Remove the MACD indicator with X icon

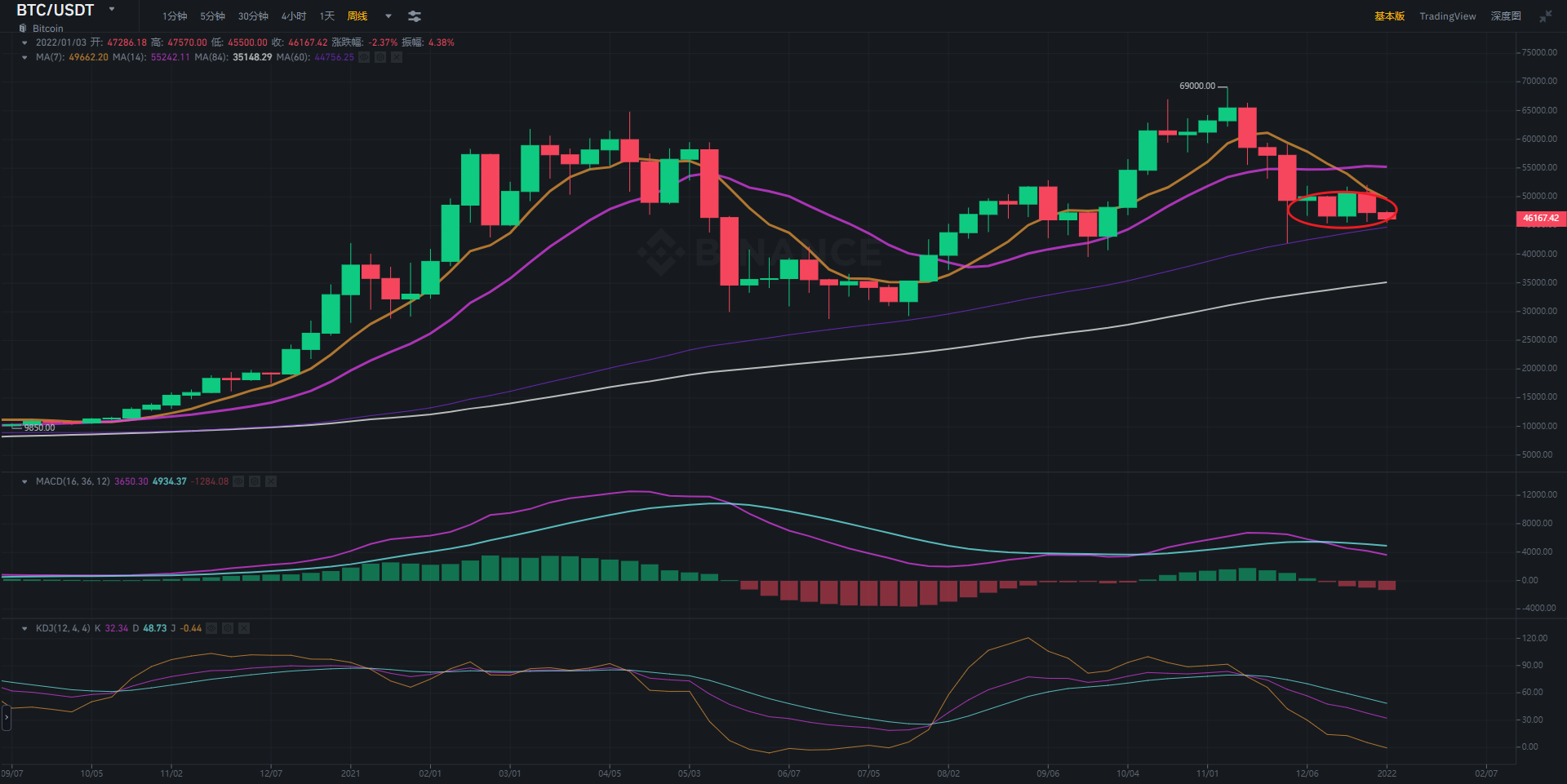271,481
